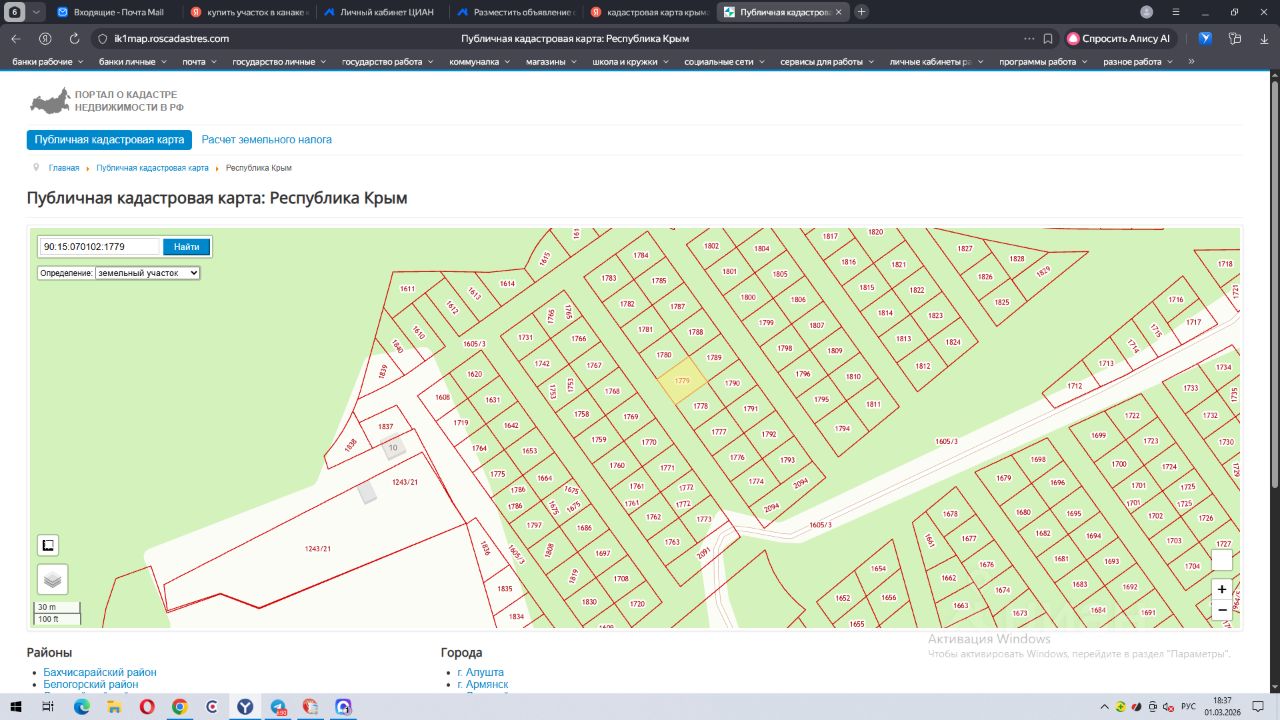Screen dimensions: 1280x720
Task: Select the highlighted yellow parcel 1779
Action: (x=682, y=382)
